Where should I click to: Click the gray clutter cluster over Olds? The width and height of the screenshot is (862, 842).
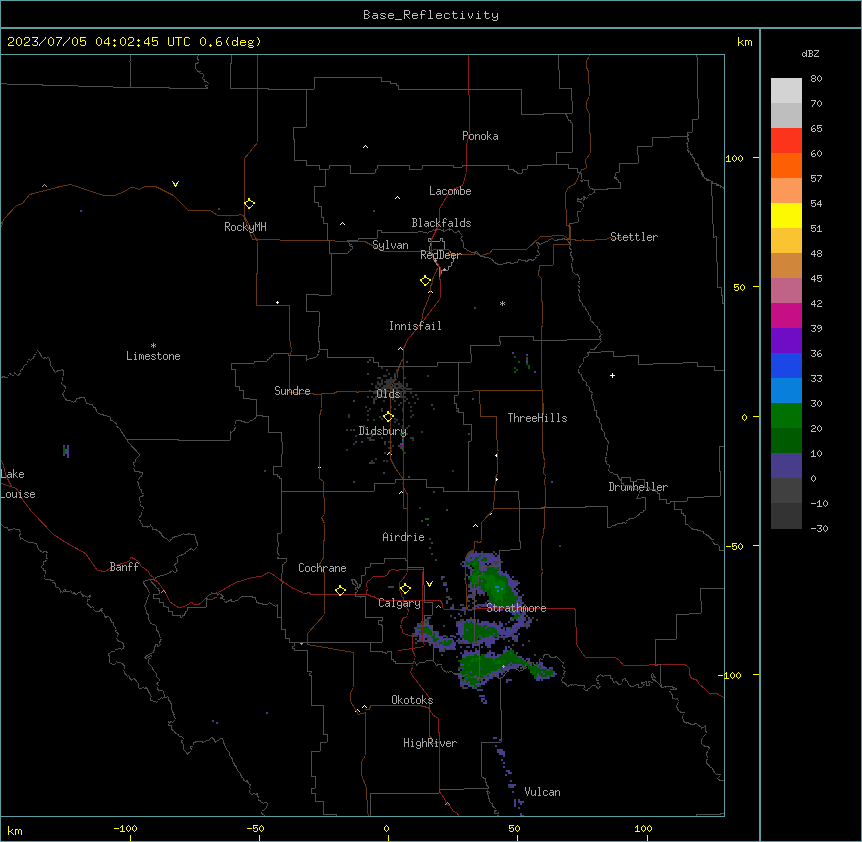point(389,384)
